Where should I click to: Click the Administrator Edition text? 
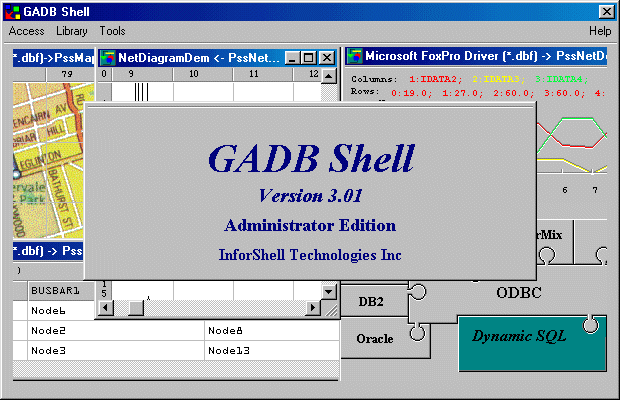(310, 226)
